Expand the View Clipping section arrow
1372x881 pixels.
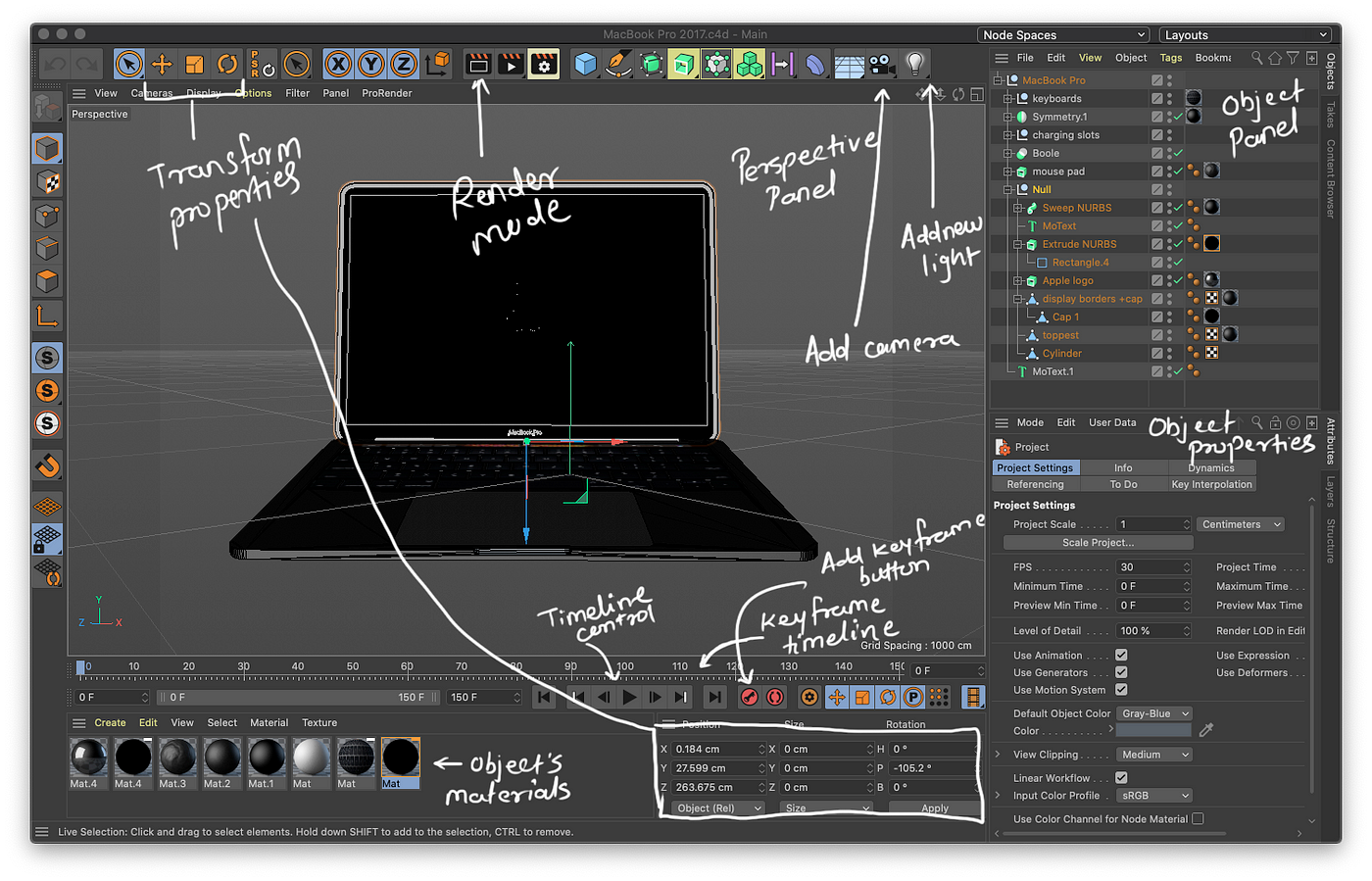coord(998,755)
